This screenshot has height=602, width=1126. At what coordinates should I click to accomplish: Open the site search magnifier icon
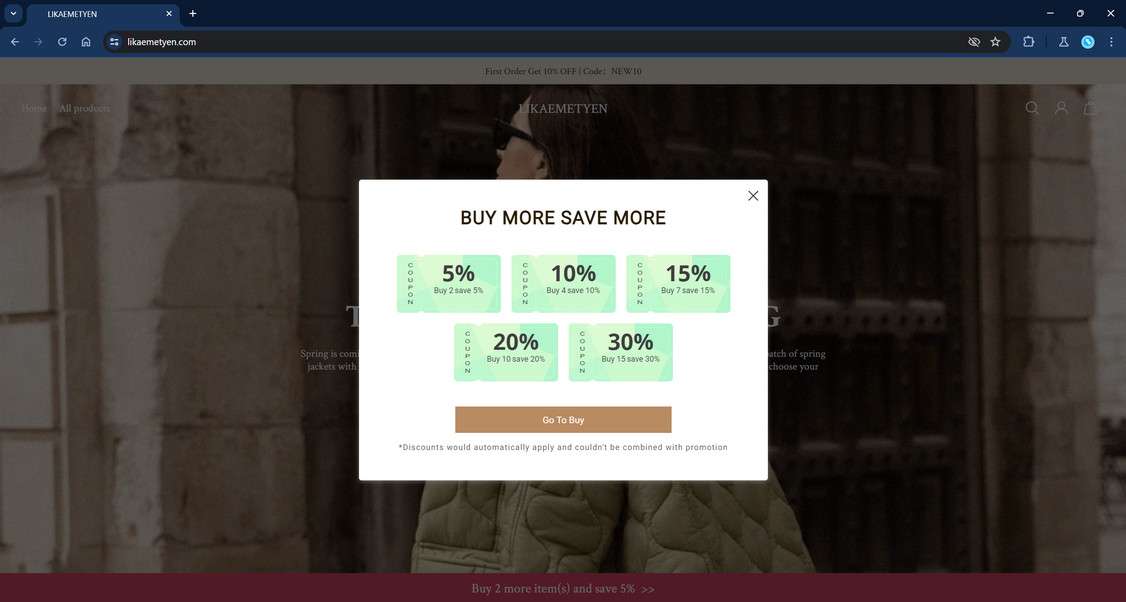pos(1032,108)
